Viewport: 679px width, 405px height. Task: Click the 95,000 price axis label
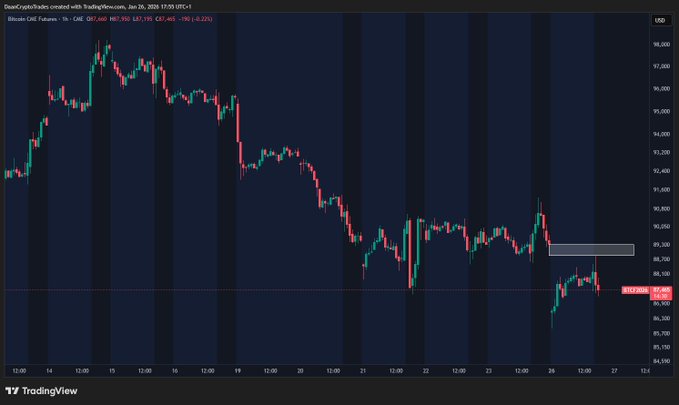(x=661, y=112)
